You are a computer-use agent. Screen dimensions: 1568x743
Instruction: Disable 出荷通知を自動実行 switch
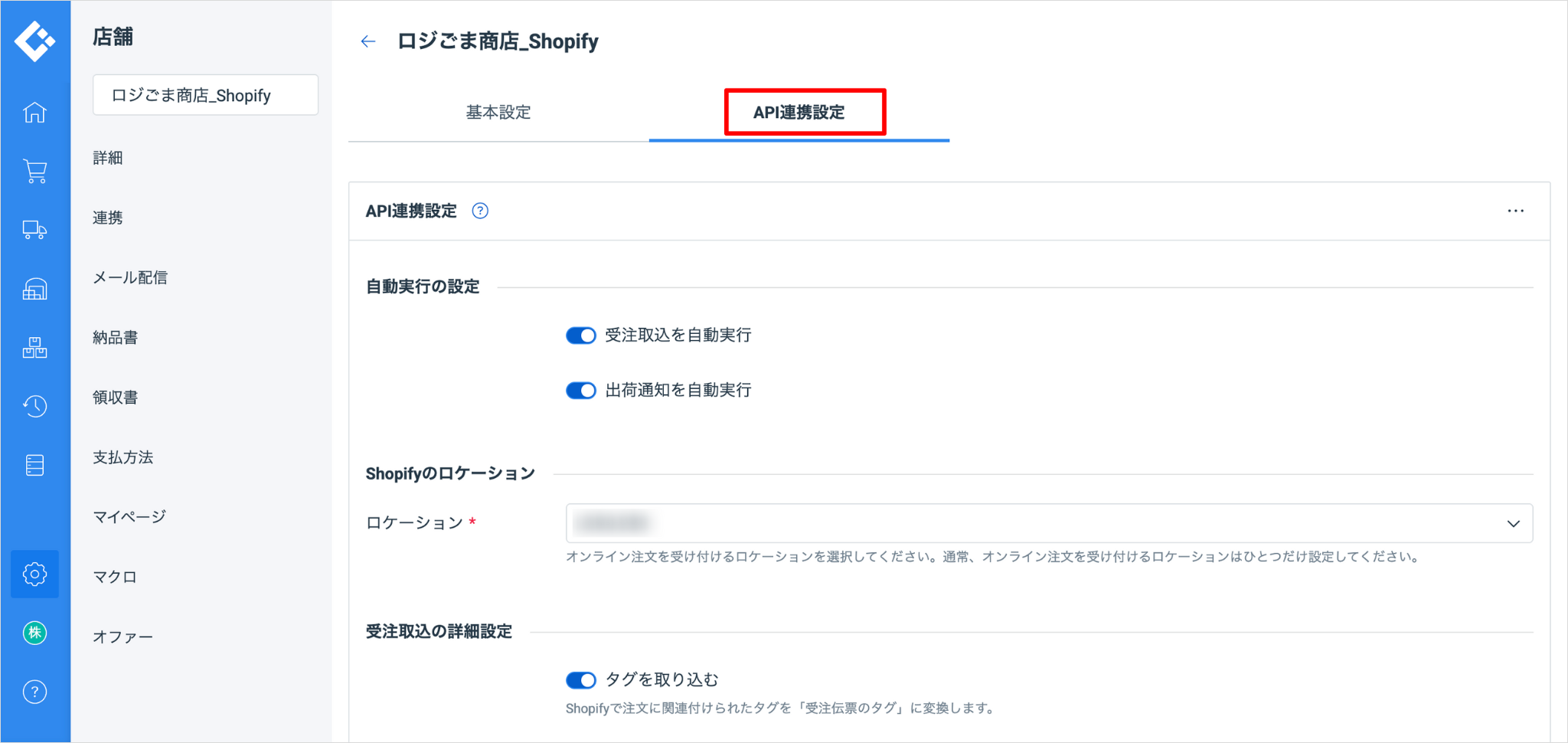point(580,391)
